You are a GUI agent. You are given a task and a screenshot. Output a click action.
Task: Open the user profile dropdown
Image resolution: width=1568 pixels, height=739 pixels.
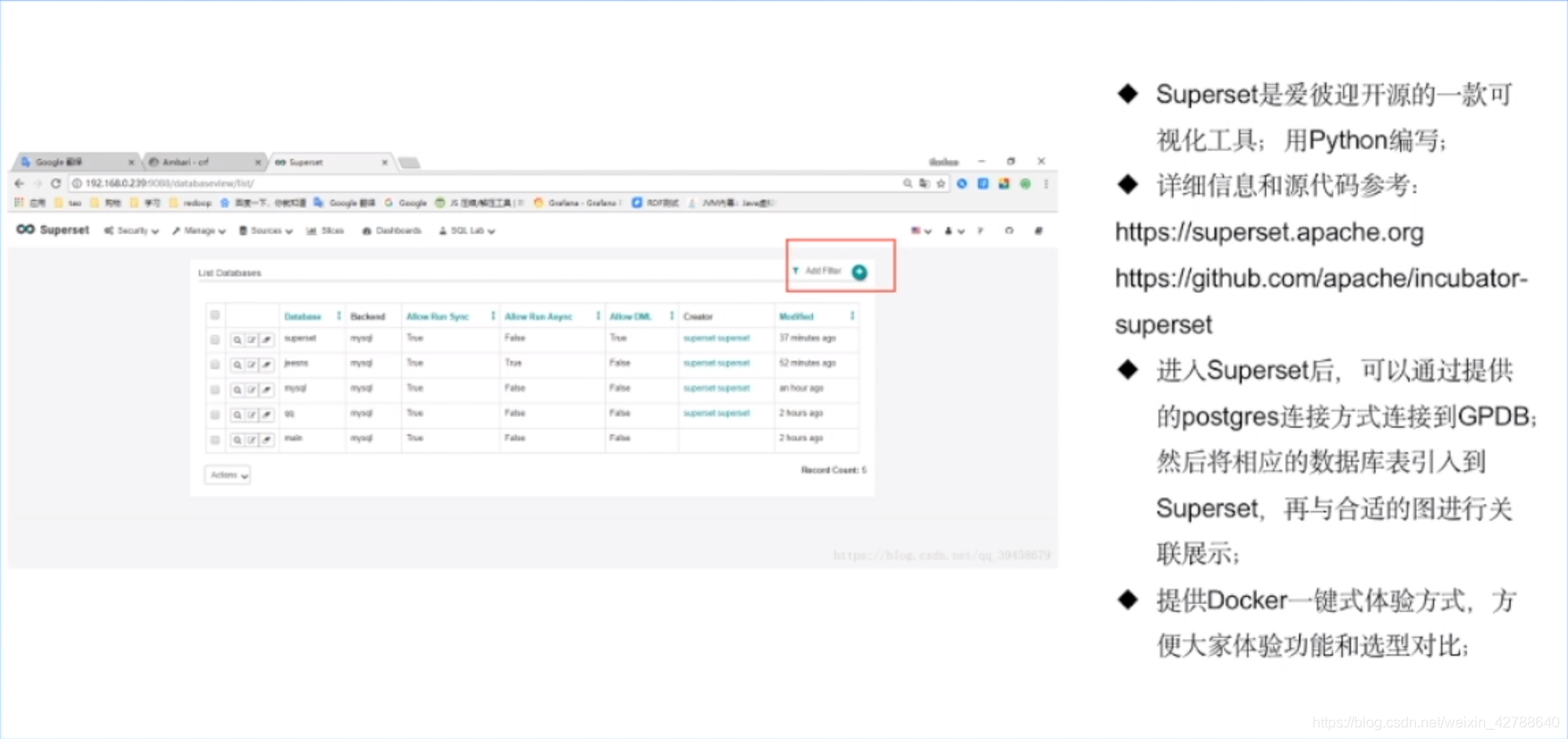[954, 231]
